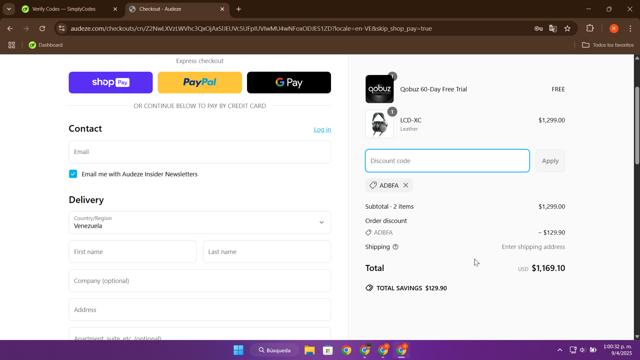This screenshot has width=640, height=360.
Task: Open the tab search dropdown arrow
Action: pos(9,9)
